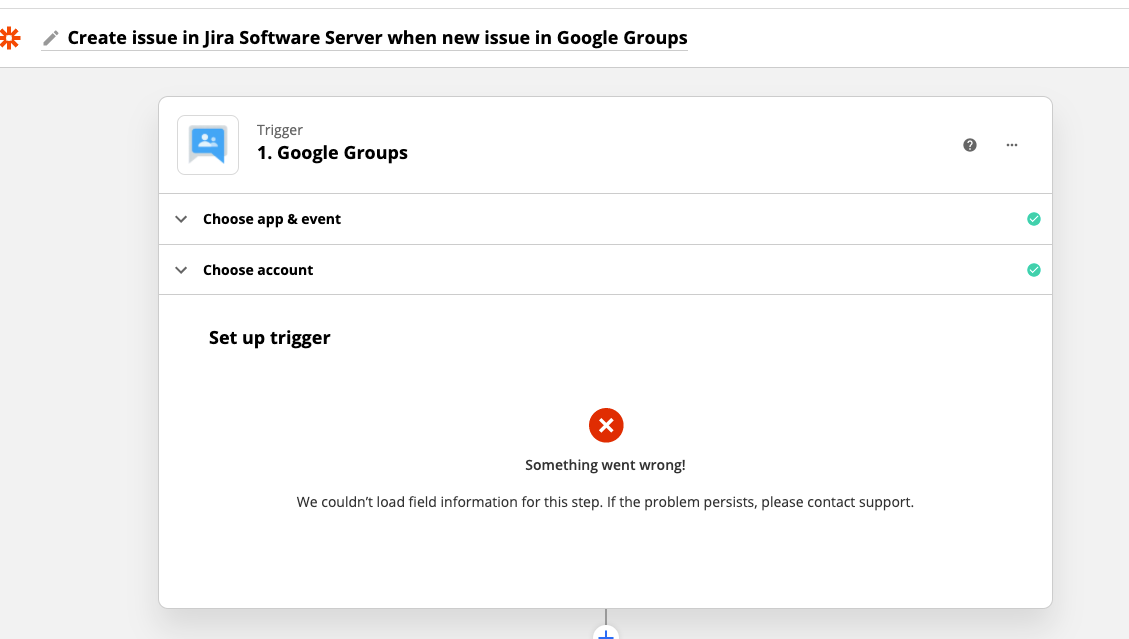Click the Set up trigger heading

click(x=269, y=338)
